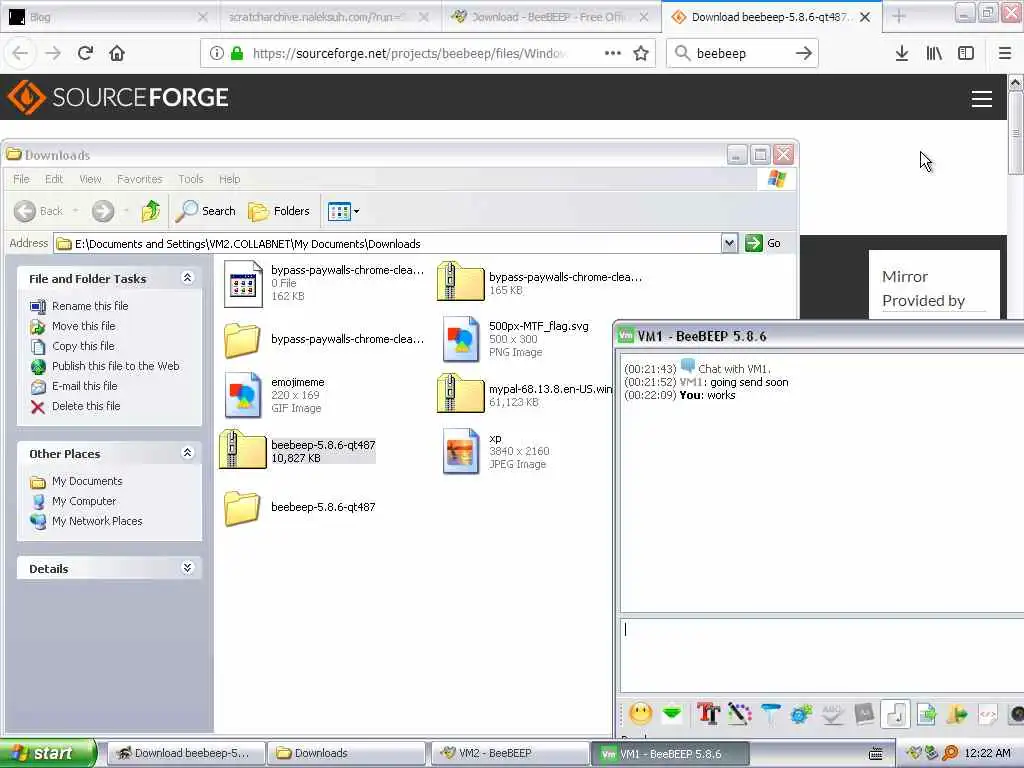
Task: Click the send folder icon with green arrow
Action: click(957, 714)
